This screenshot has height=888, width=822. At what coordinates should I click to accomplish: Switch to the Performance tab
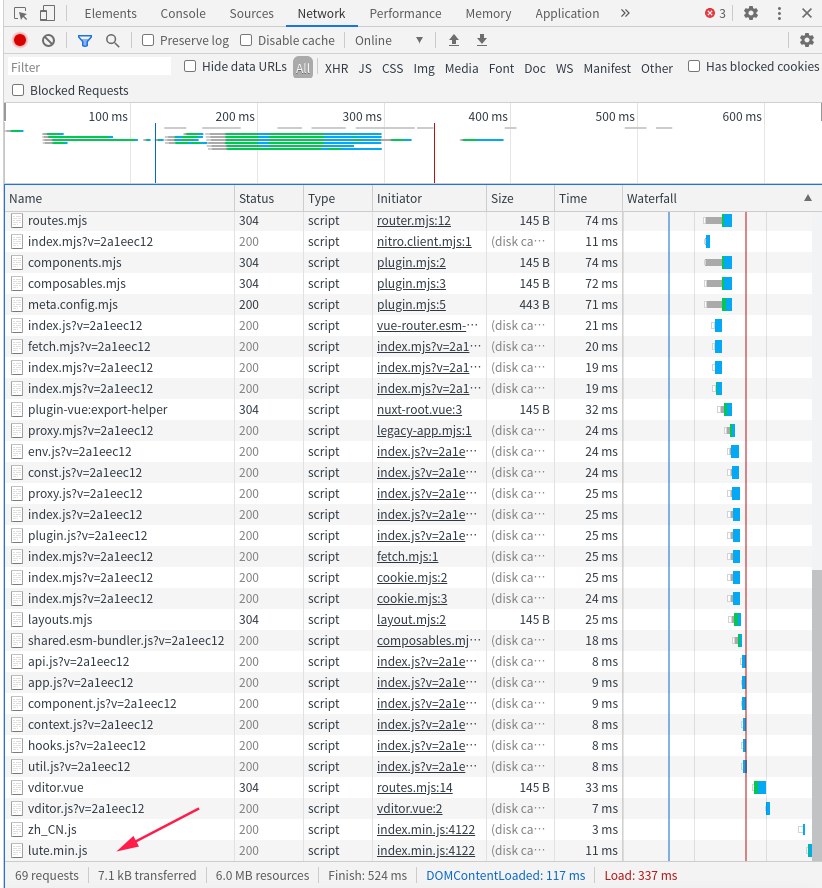pos(405,13)
